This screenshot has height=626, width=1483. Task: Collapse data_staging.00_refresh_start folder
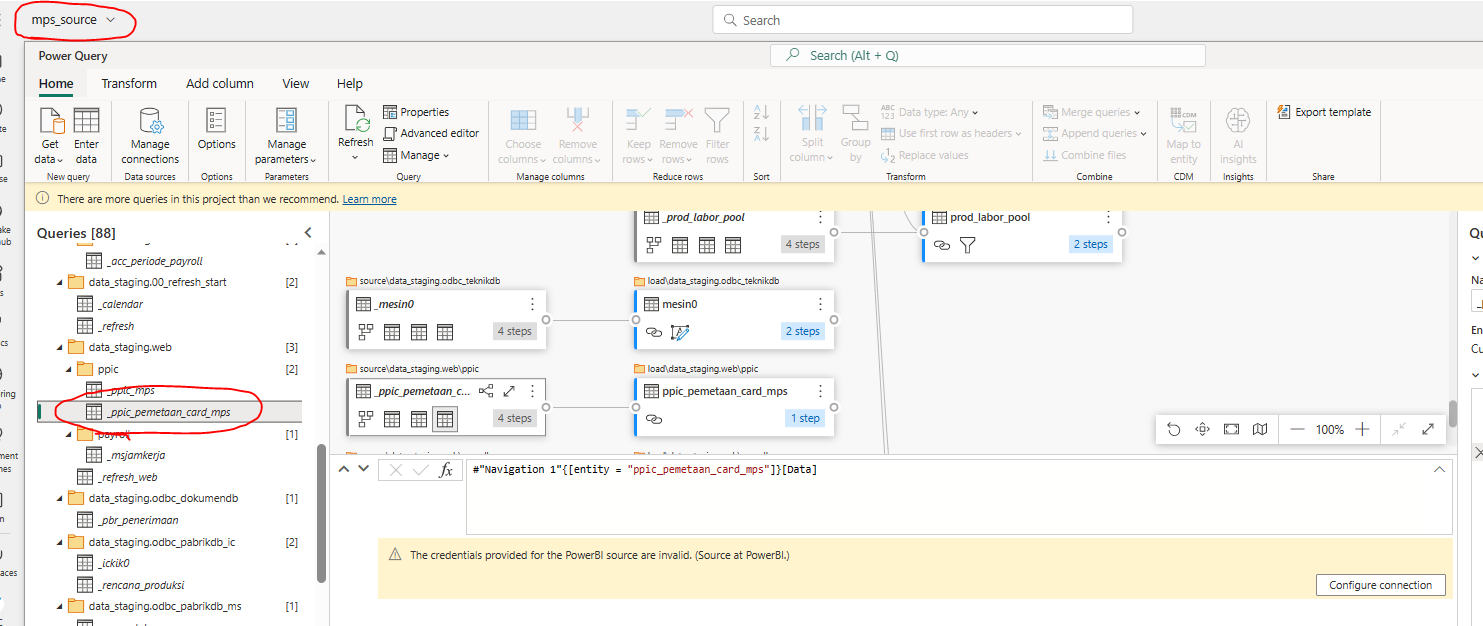60,282
